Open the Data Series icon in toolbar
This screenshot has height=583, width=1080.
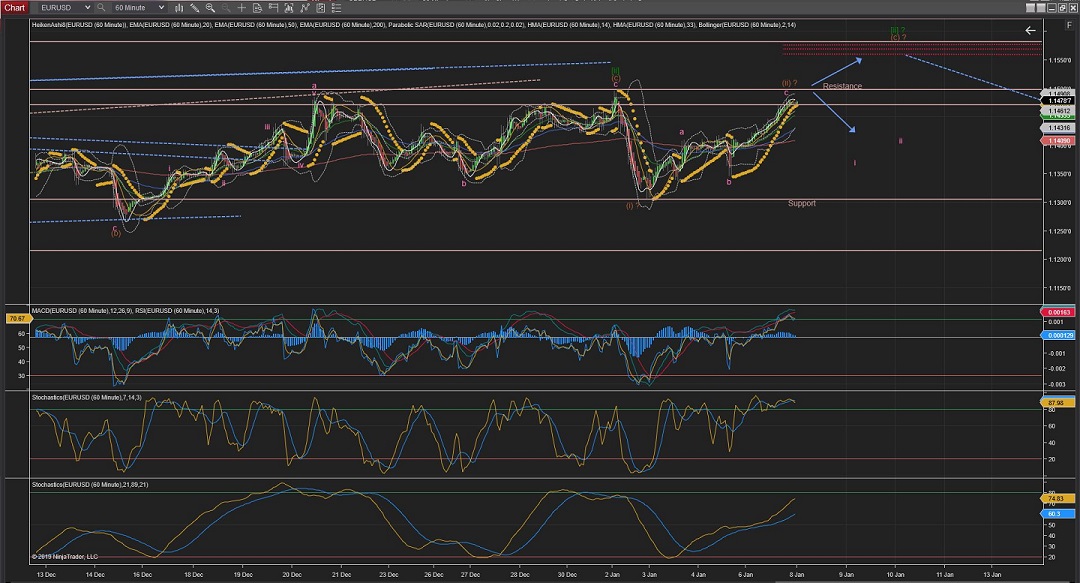289,7
